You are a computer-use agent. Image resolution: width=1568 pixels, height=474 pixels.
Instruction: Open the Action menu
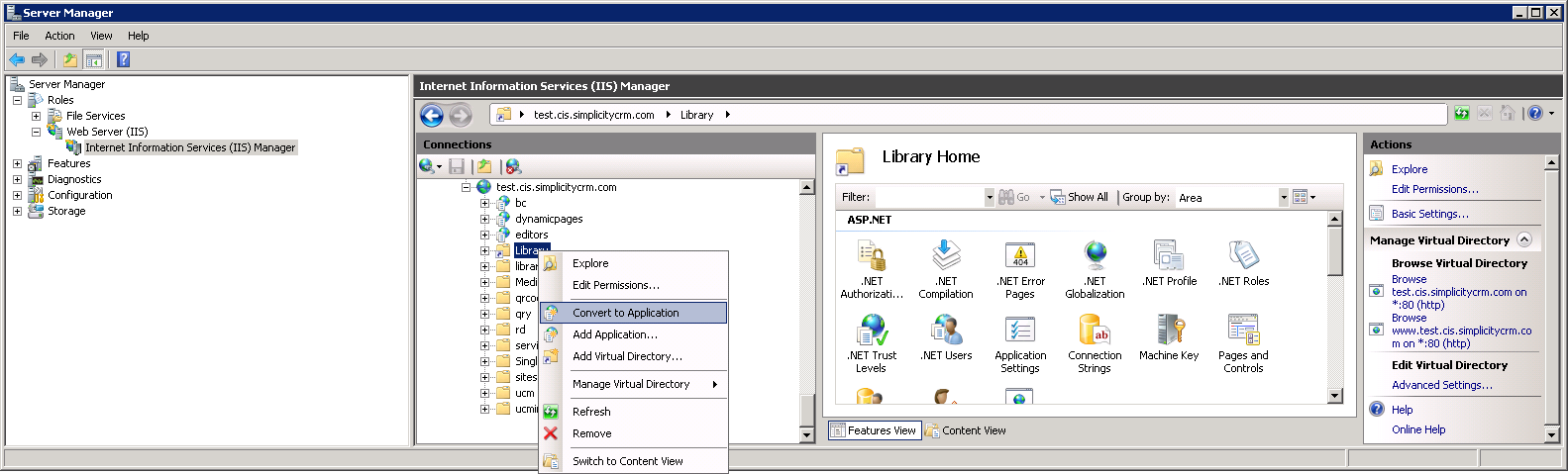pos(59,36)
